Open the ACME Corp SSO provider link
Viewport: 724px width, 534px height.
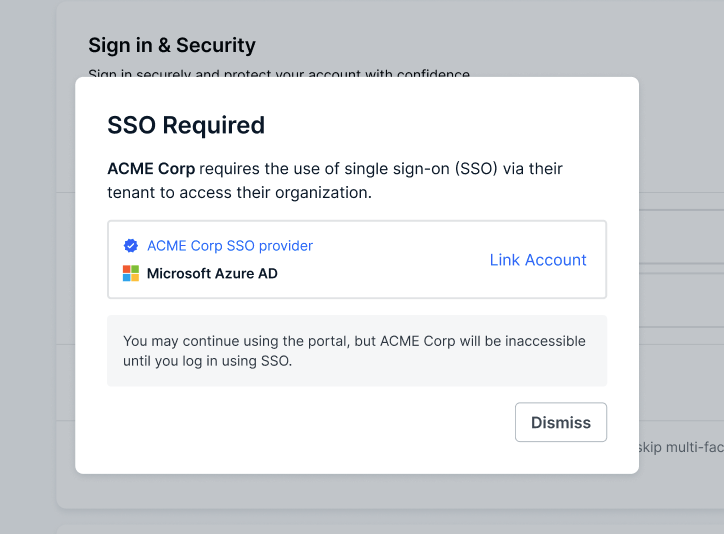click(230, 246)
